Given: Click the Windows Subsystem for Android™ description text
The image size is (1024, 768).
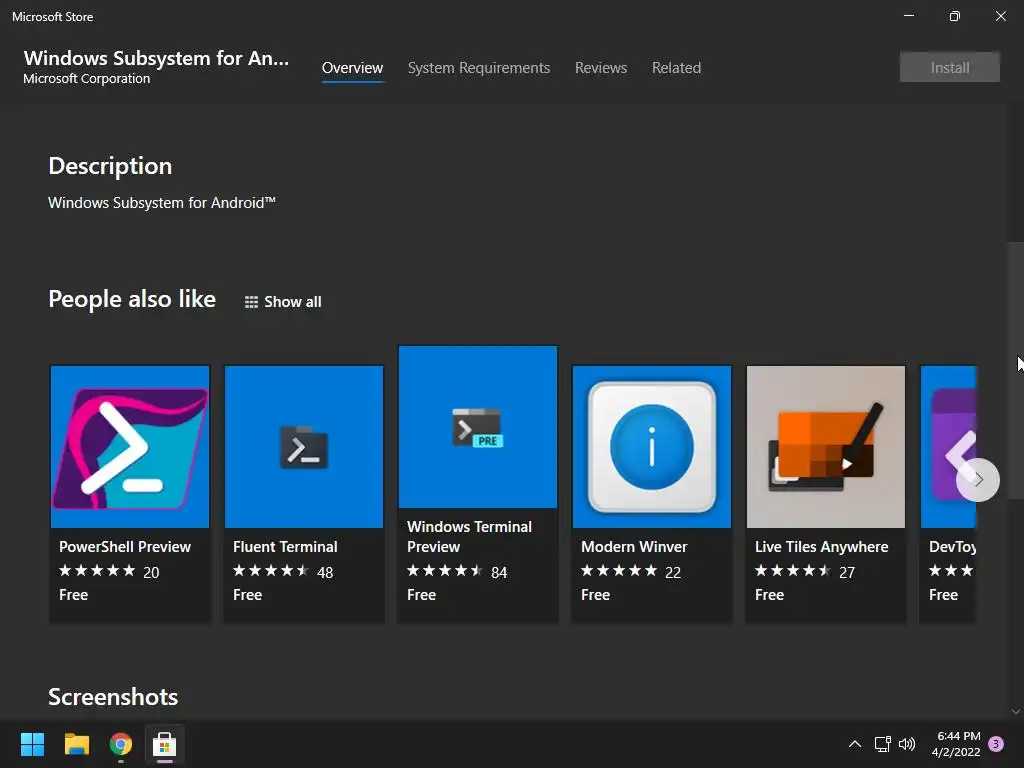Looking at the screenshot, I should tap(162, 202).
